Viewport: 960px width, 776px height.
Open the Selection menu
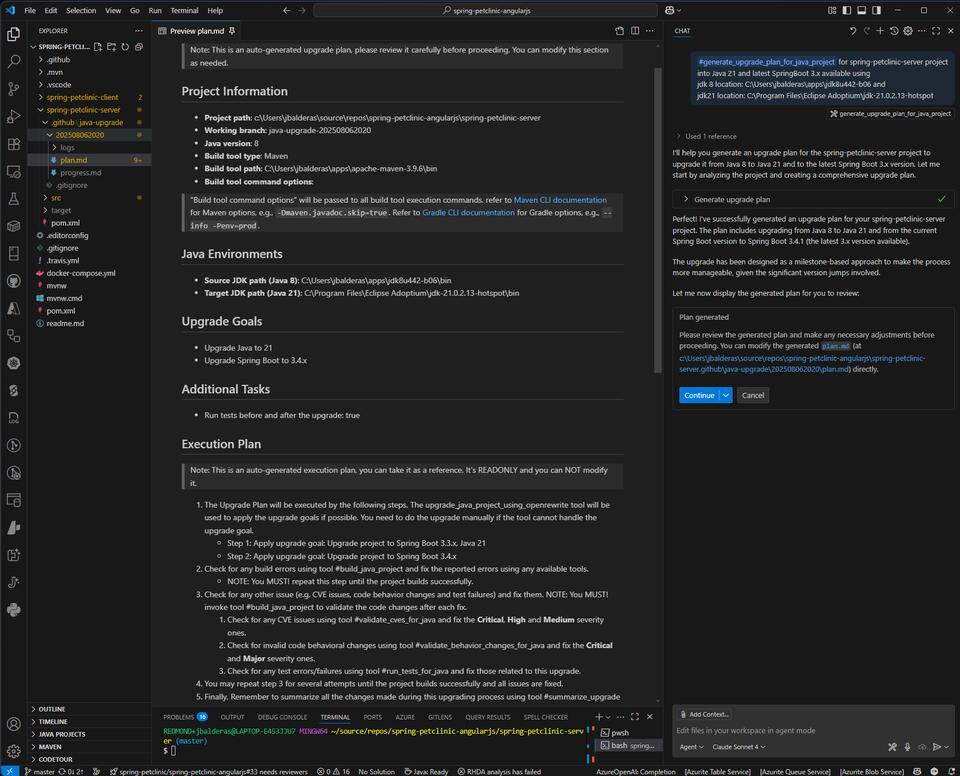(81, 10)
